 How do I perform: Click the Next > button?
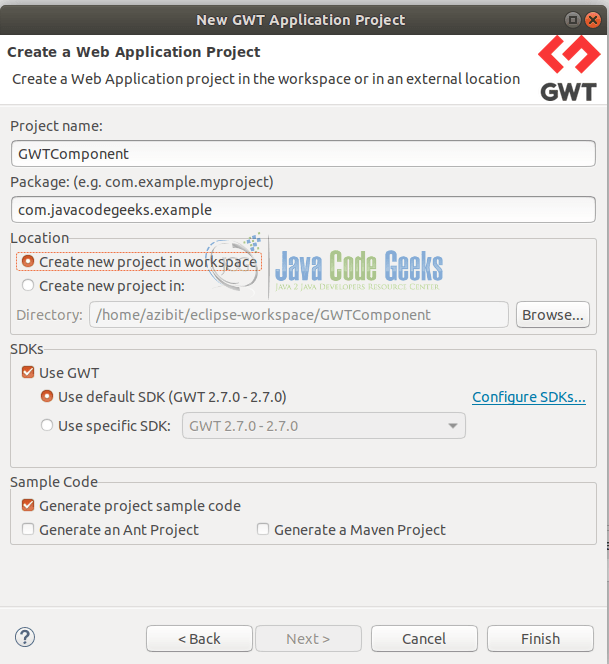click(308, 639)
